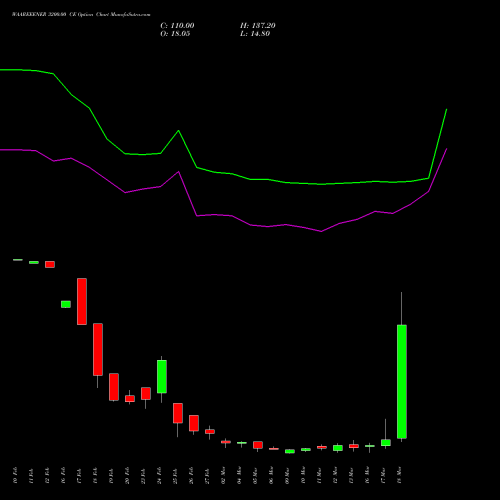Click the high value H: 137.20
The image size is (500, 500).
(258, 26)
